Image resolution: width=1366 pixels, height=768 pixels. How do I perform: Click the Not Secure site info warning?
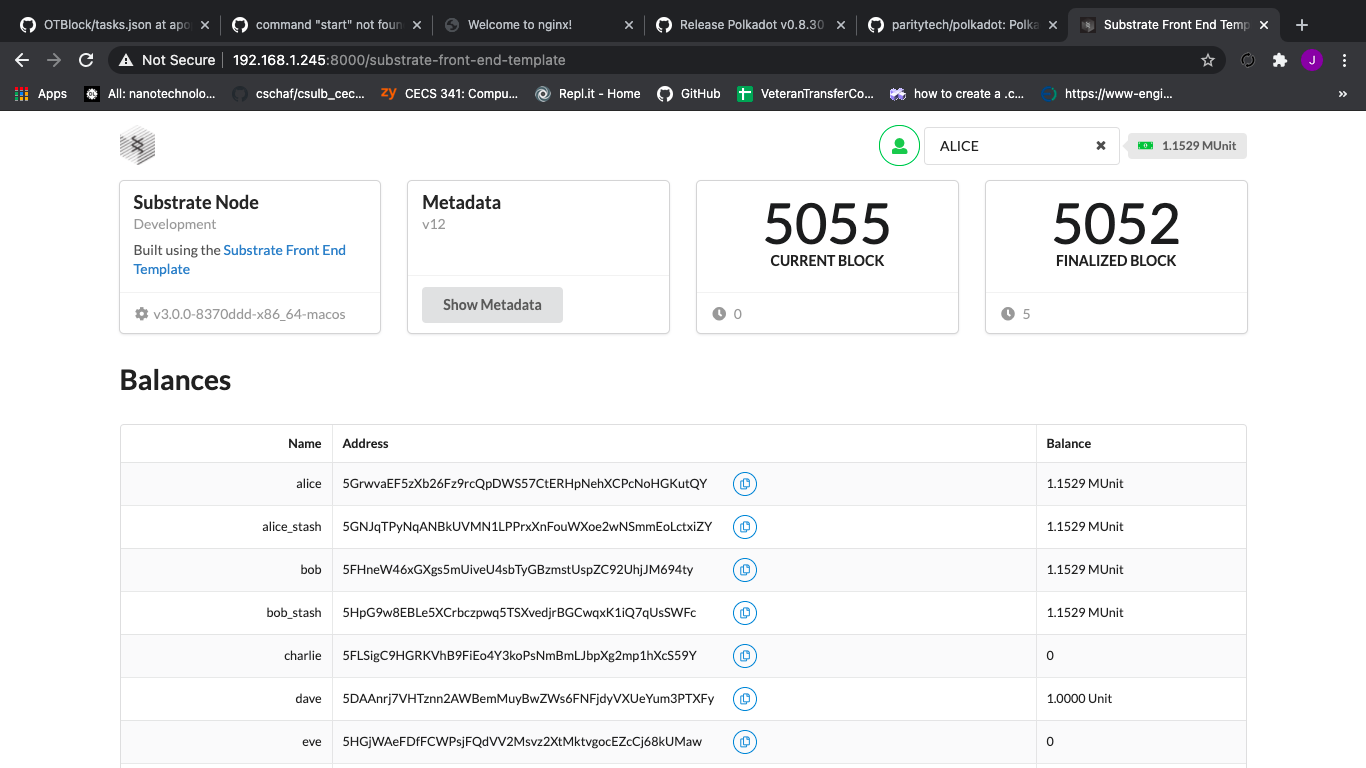point(167,60)
